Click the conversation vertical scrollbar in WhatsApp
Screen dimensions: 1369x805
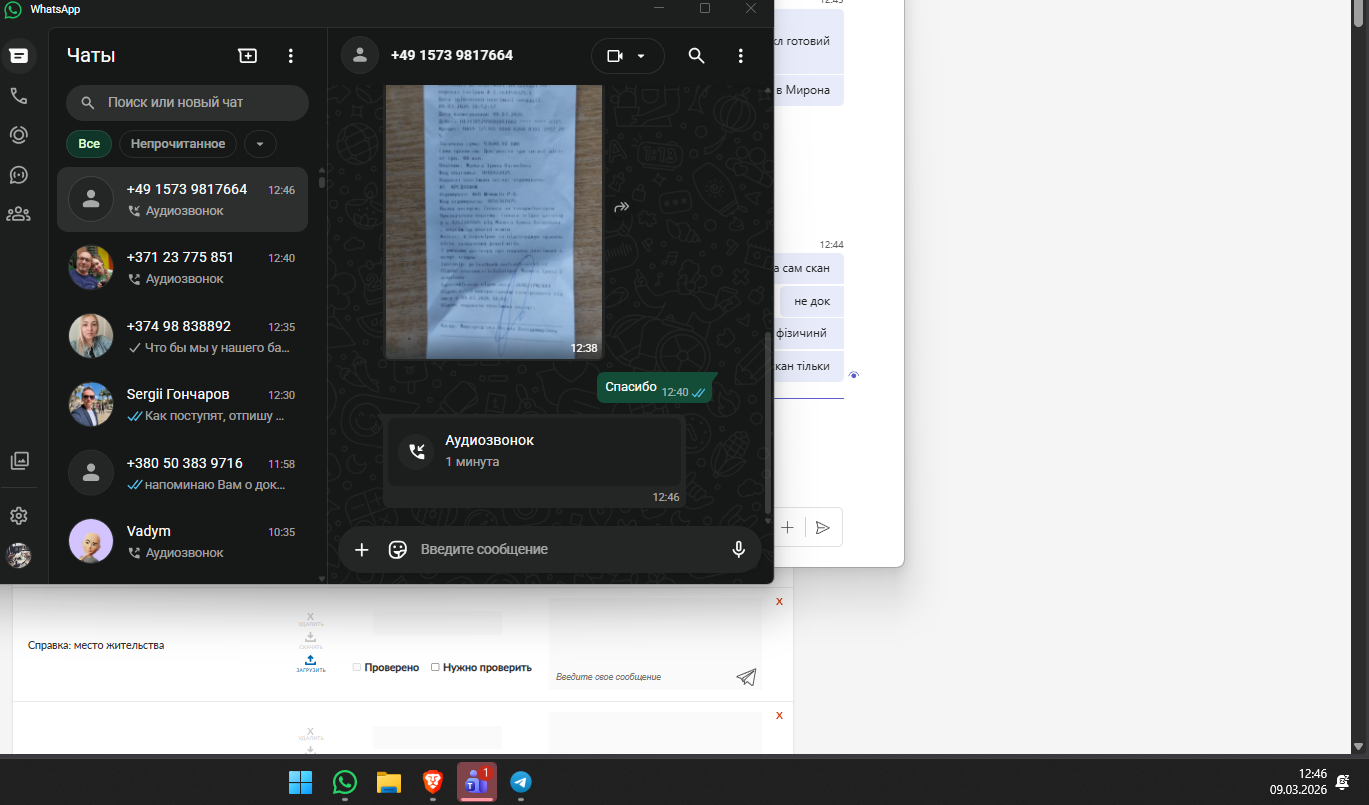click(x=768, y=425)
